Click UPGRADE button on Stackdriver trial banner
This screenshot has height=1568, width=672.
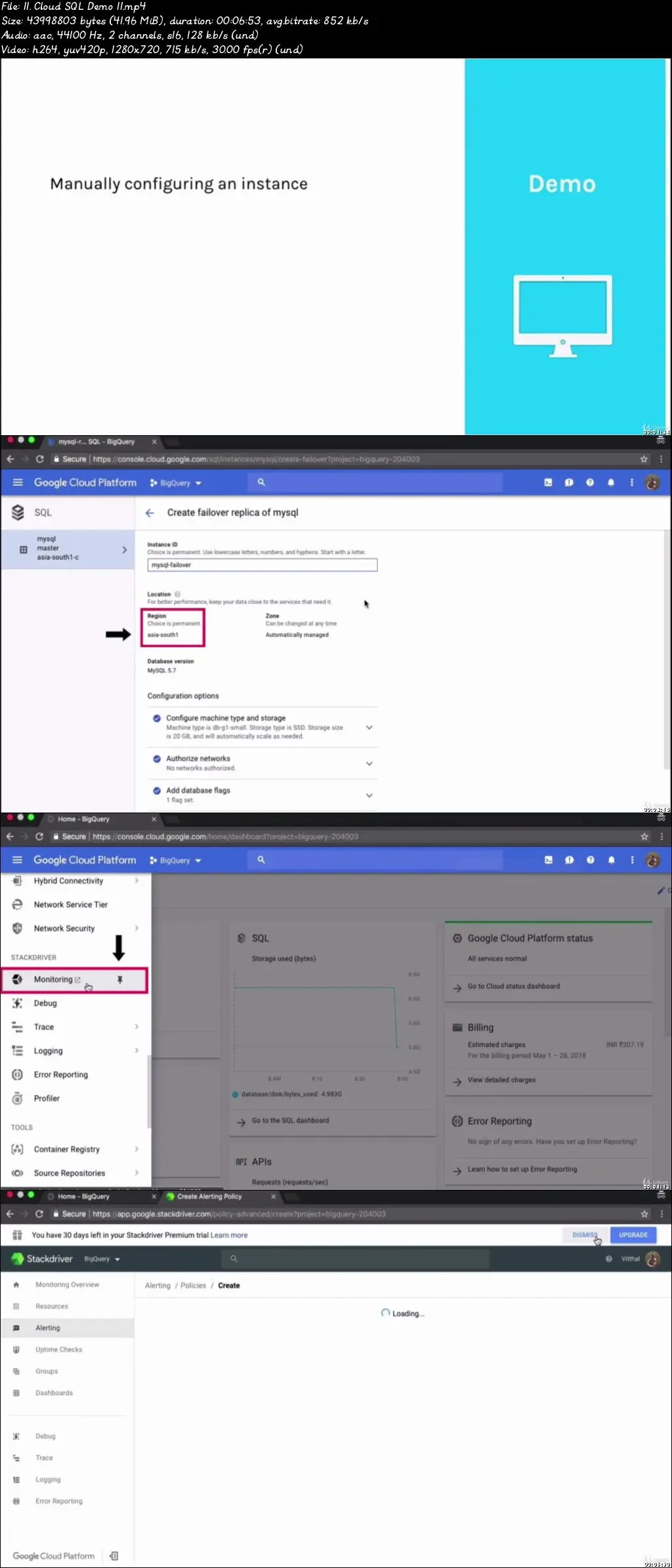click(633, 1235)
